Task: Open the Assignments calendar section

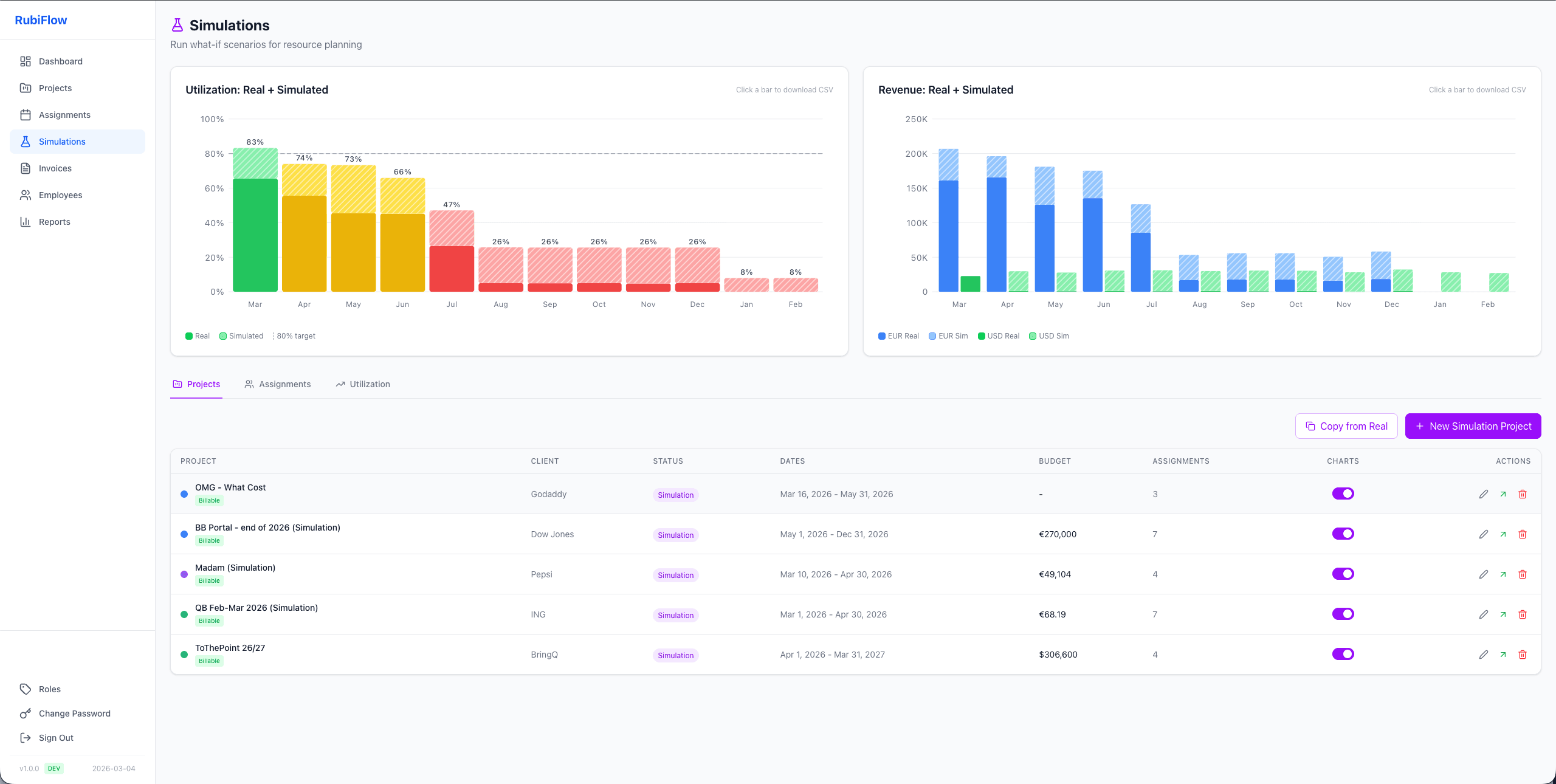Action: coord(64,114)
